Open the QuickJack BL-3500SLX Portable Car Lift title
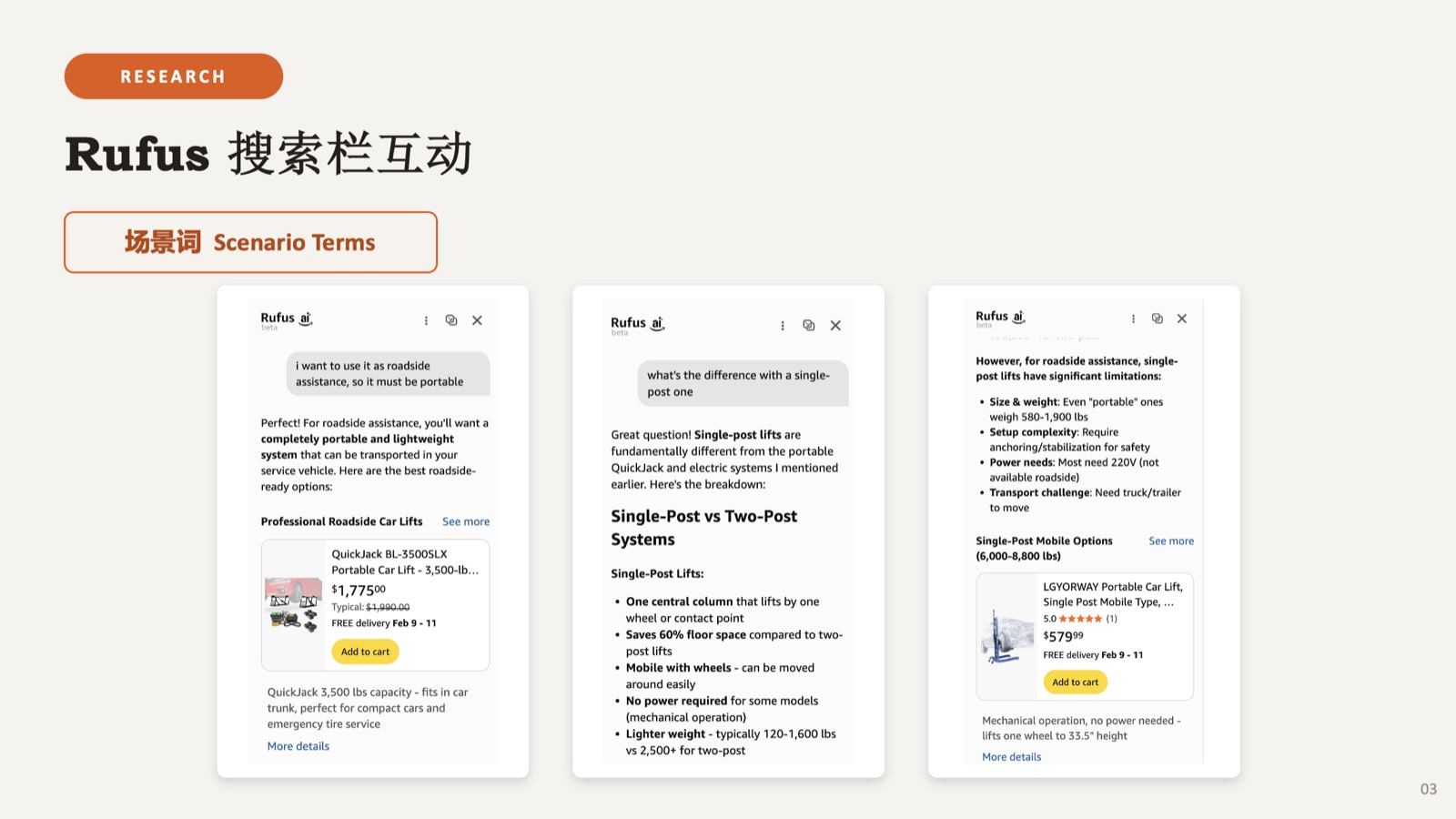The height and width of the screenshot is (819, 1456). click(405, 561)
